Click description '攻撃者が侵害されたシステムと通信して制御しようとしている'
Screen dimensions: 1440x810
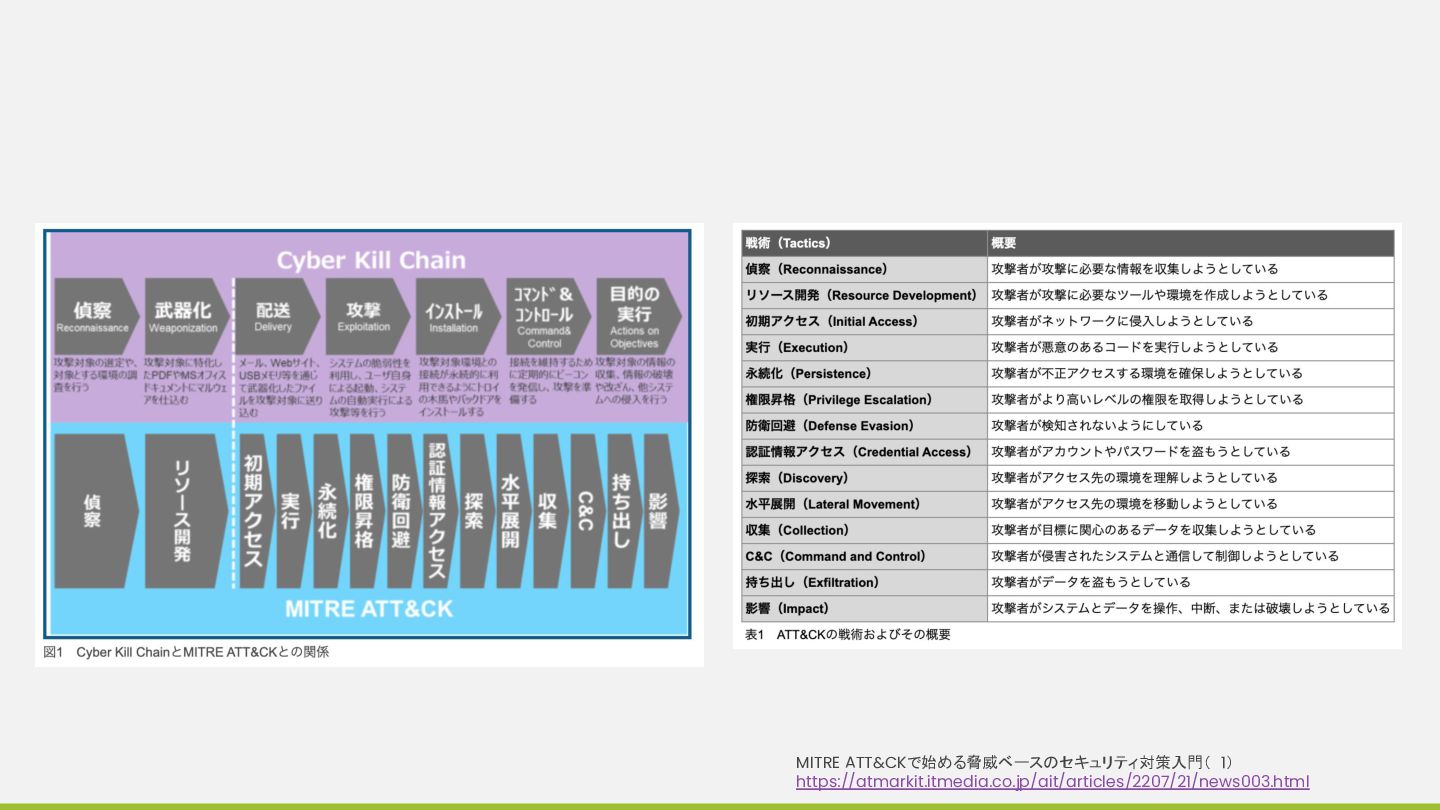1165,556
